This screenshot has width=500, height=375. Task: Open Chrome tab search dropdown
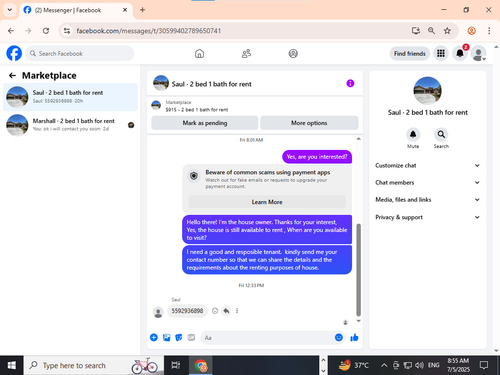(x=10, y=10)
